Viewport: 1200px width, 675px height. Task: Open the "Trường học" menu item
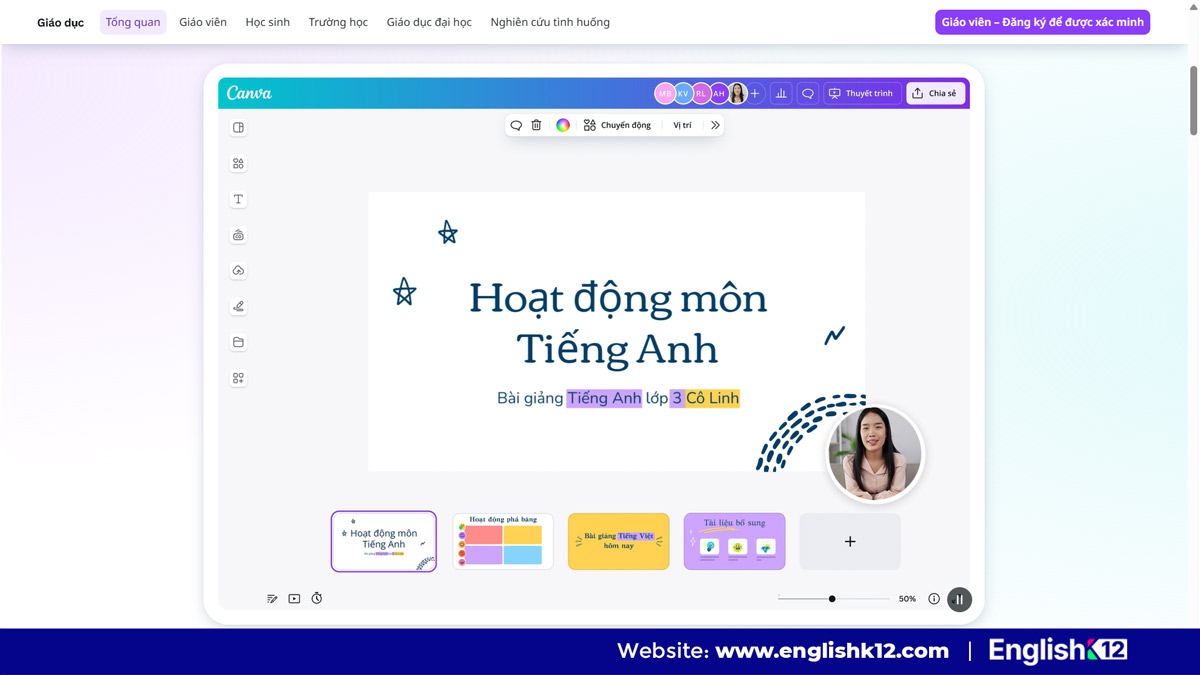(338, 21)
